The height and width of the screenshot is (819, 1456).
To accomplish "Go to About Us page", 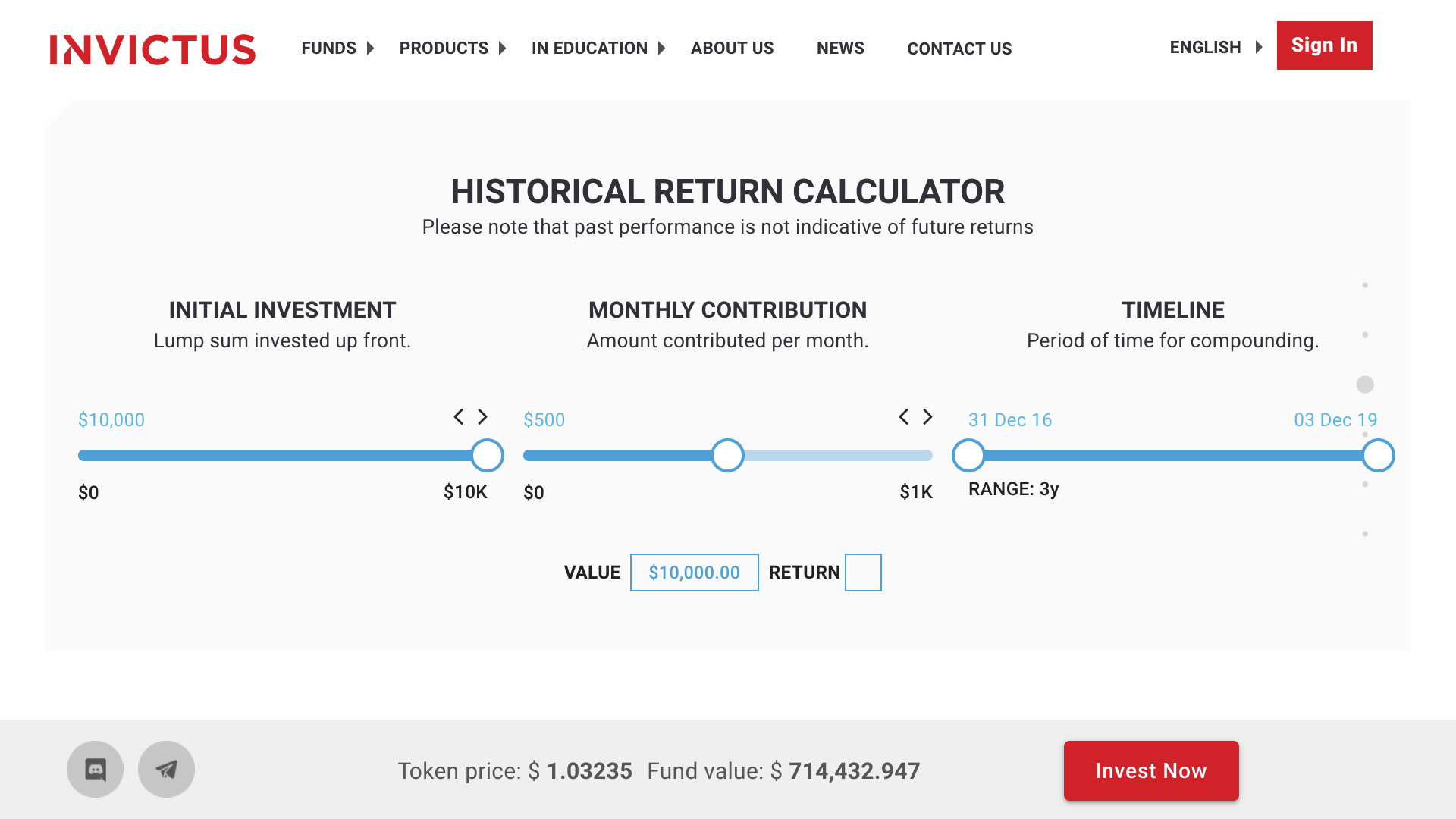I will click(x=732, y=49).
